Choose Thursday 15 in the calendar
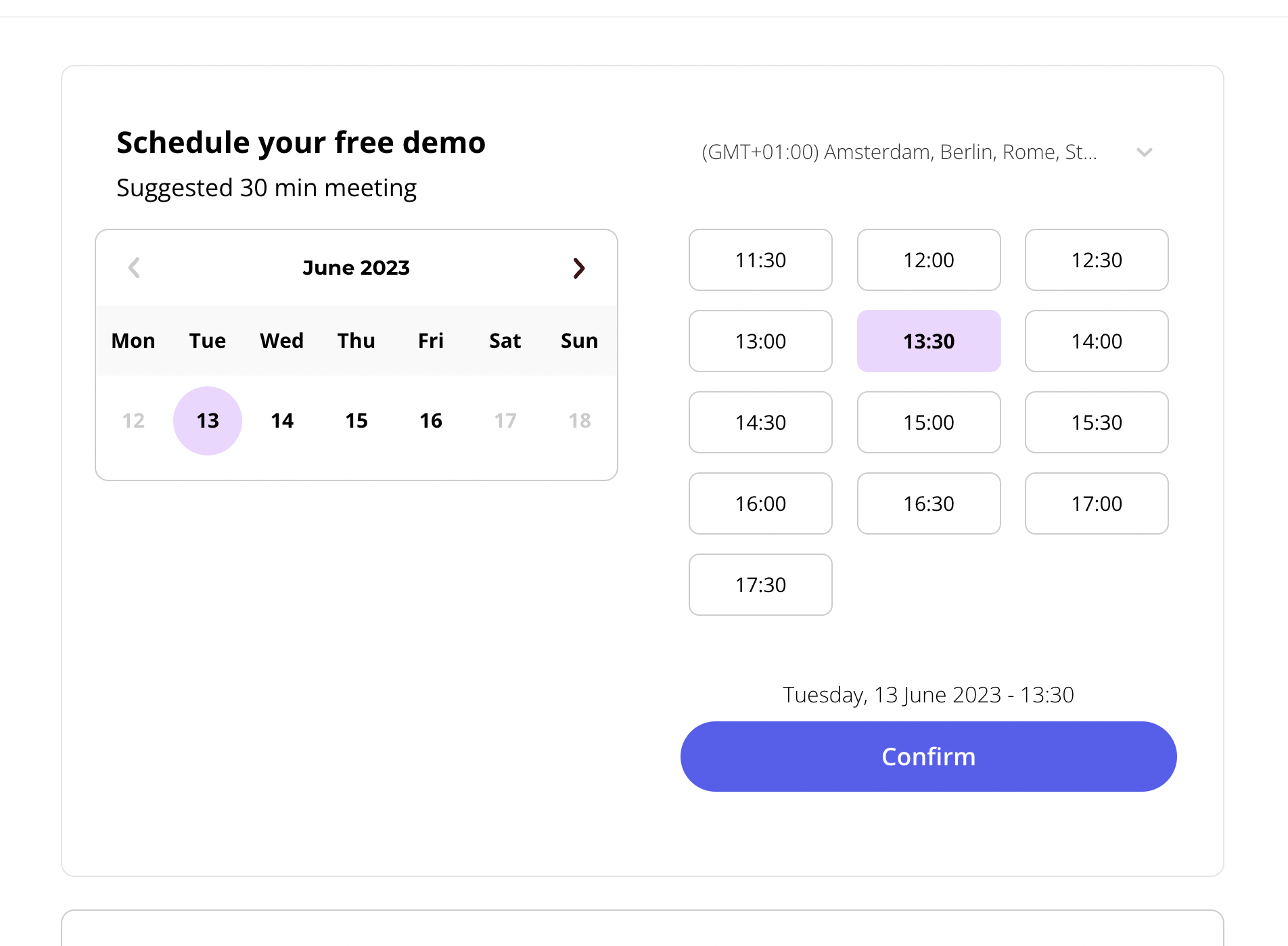Screen dimensions: 1288x946 coord(356,421)
